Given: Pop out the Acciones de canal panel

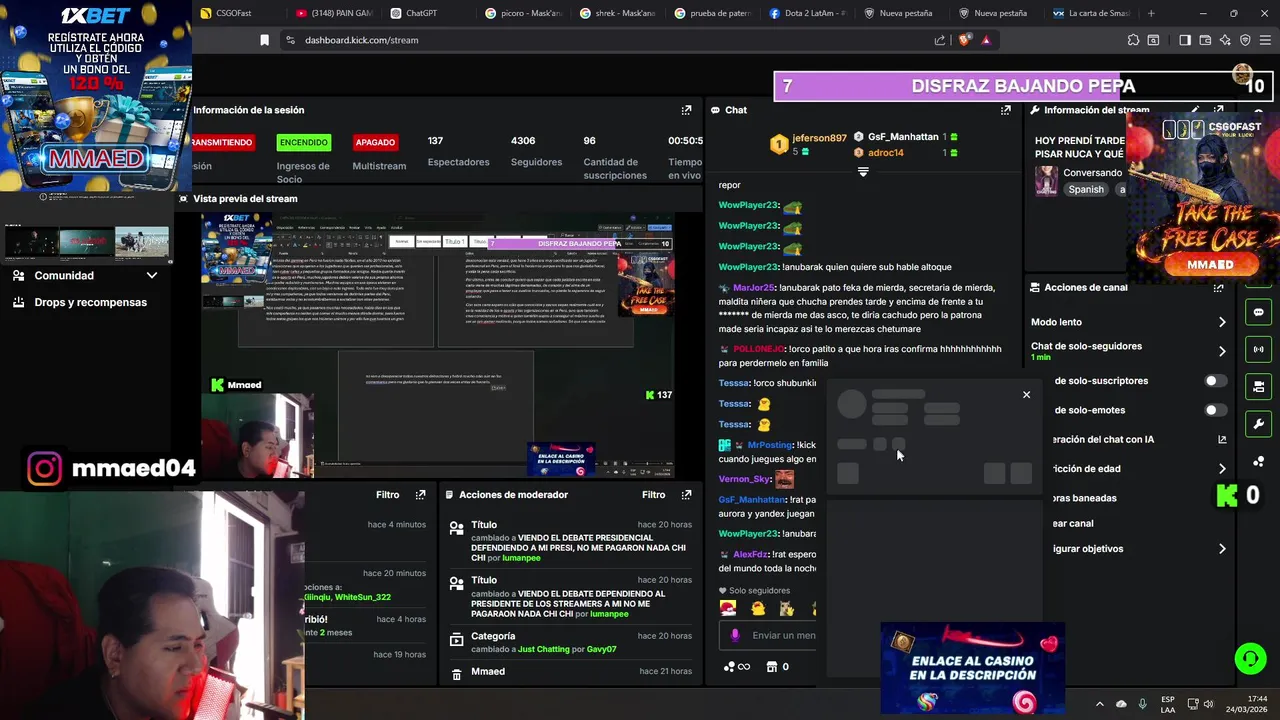Looking at the screenshot, I should (x=1218, y=288).
